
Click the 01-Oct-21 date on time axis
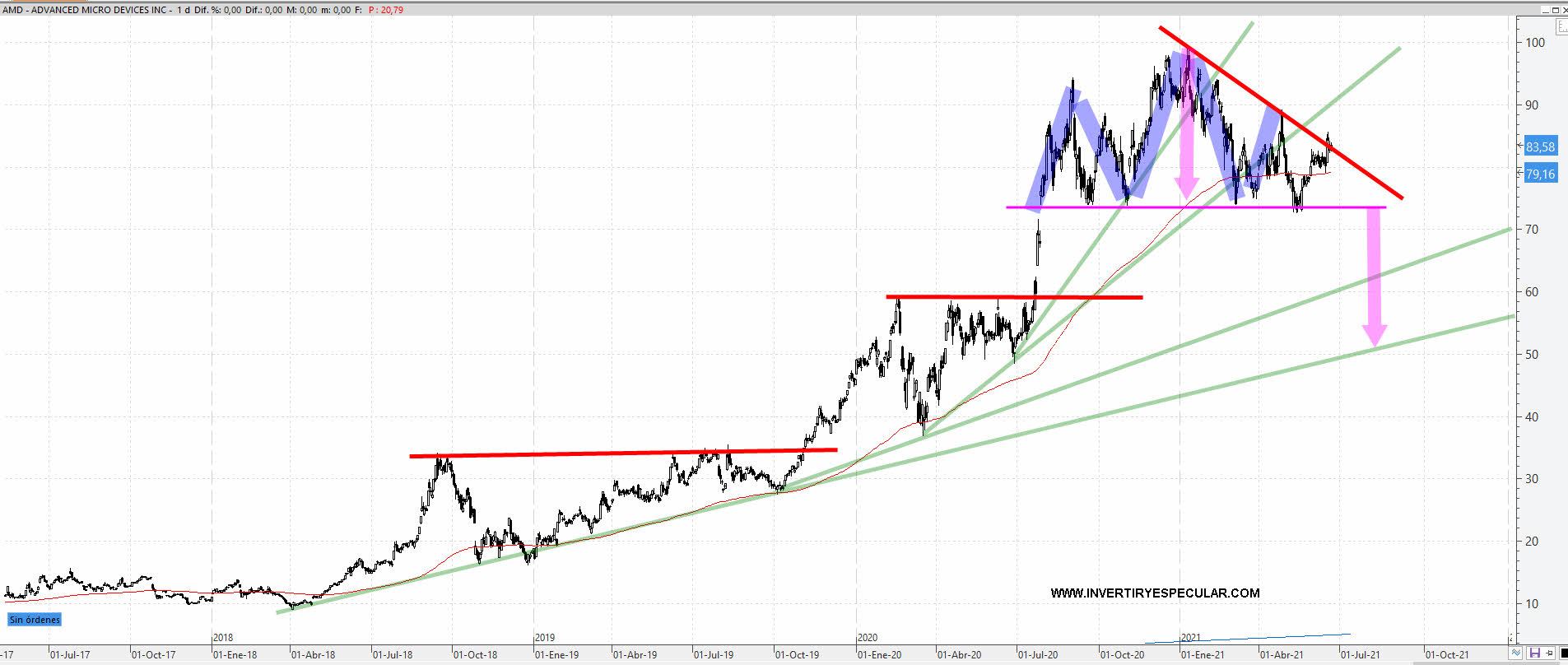(1447, 655)
